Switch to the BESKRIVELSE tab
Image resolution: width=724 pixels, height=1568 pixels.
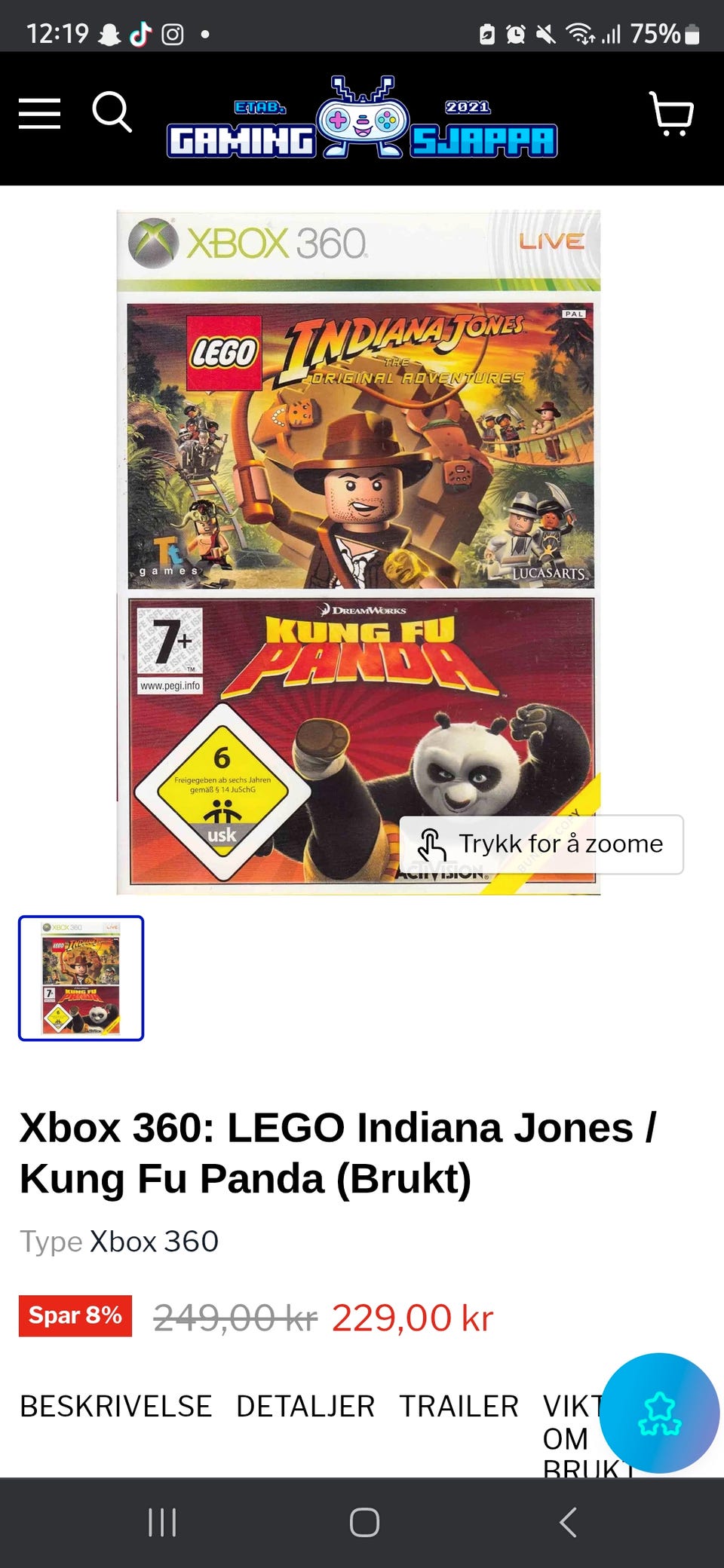pyautogui.click(x=116, y=1406)
